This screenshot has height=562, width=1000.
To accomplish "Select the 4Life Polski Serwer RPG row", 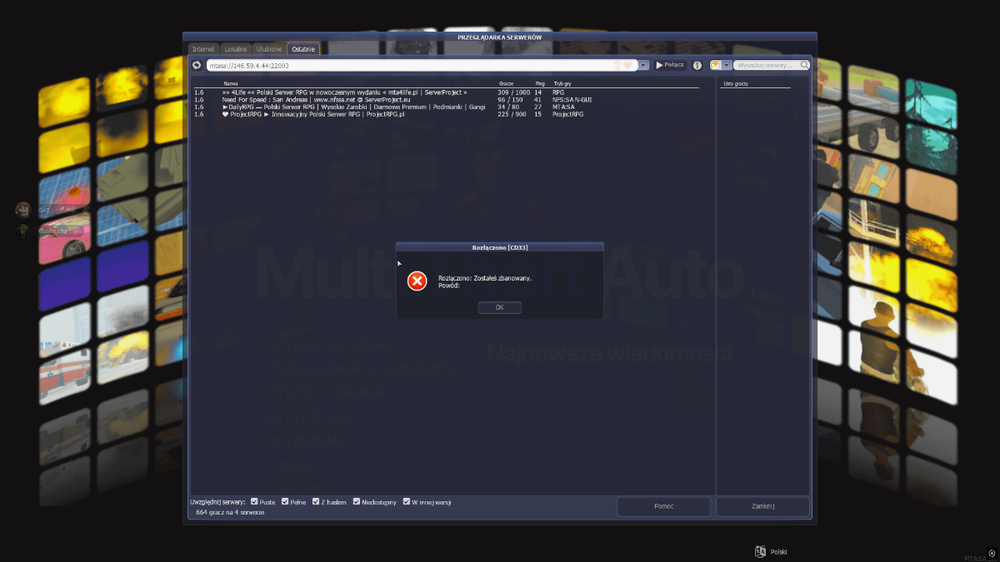I will 446,92.
